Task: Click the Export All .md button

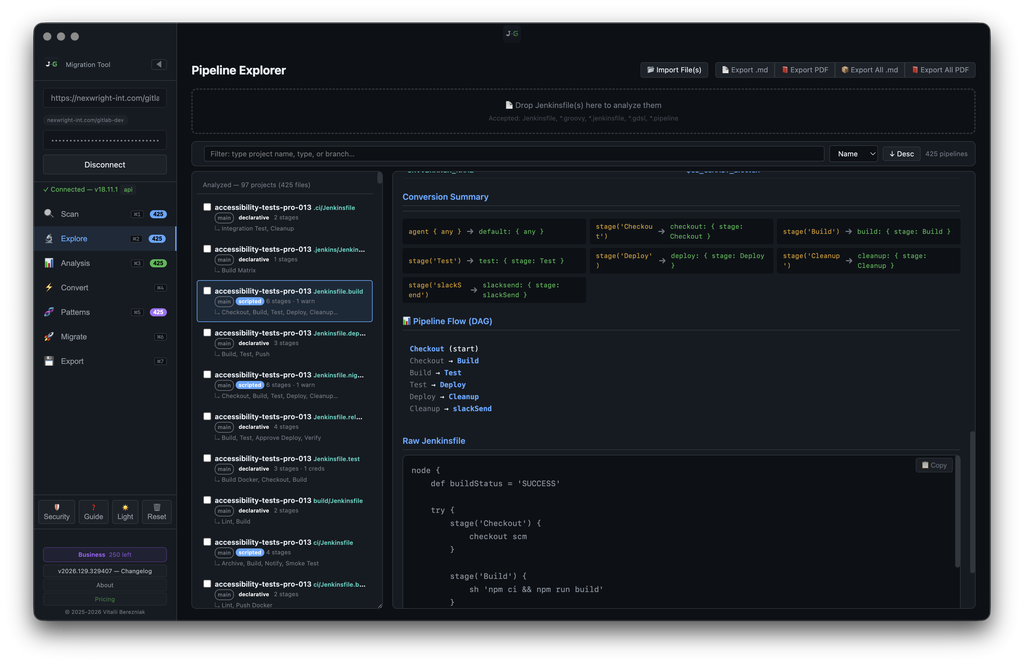Action: click(869, 70)
